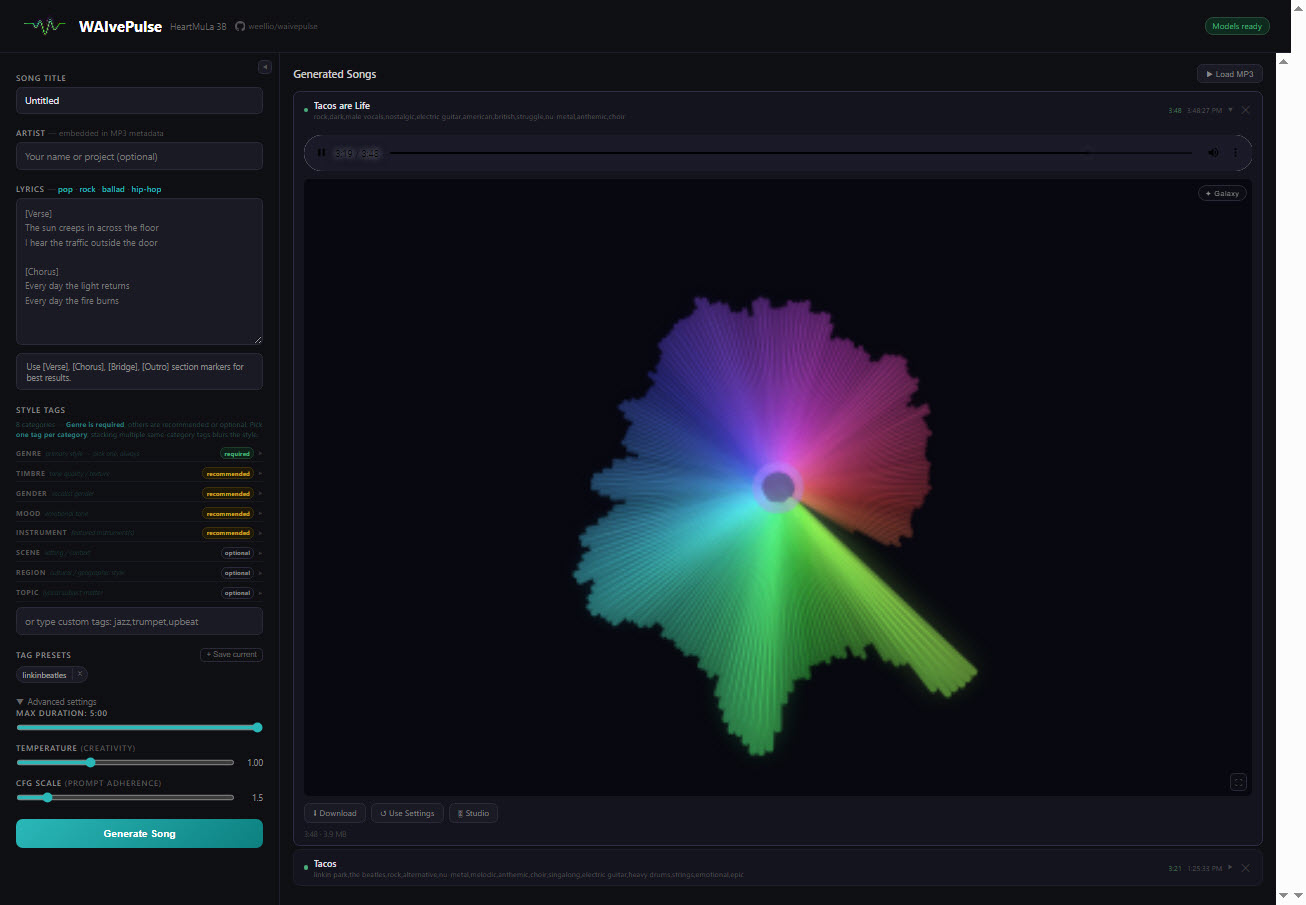Expand the MOOD tag category
The image size is (1306, 905).
139,513
